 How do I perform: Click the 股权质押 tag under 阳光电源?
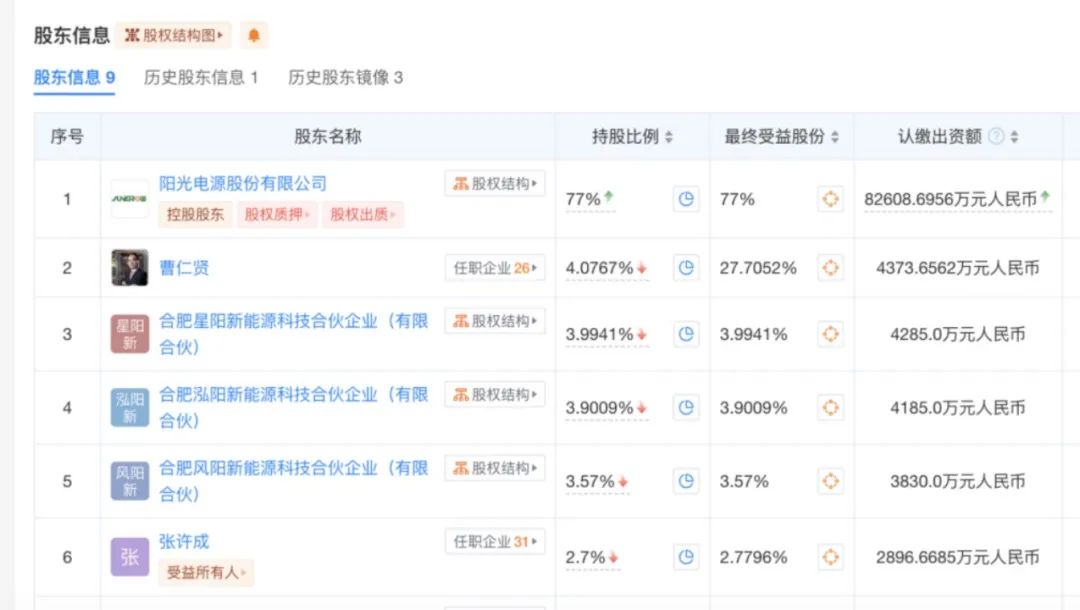275,214
